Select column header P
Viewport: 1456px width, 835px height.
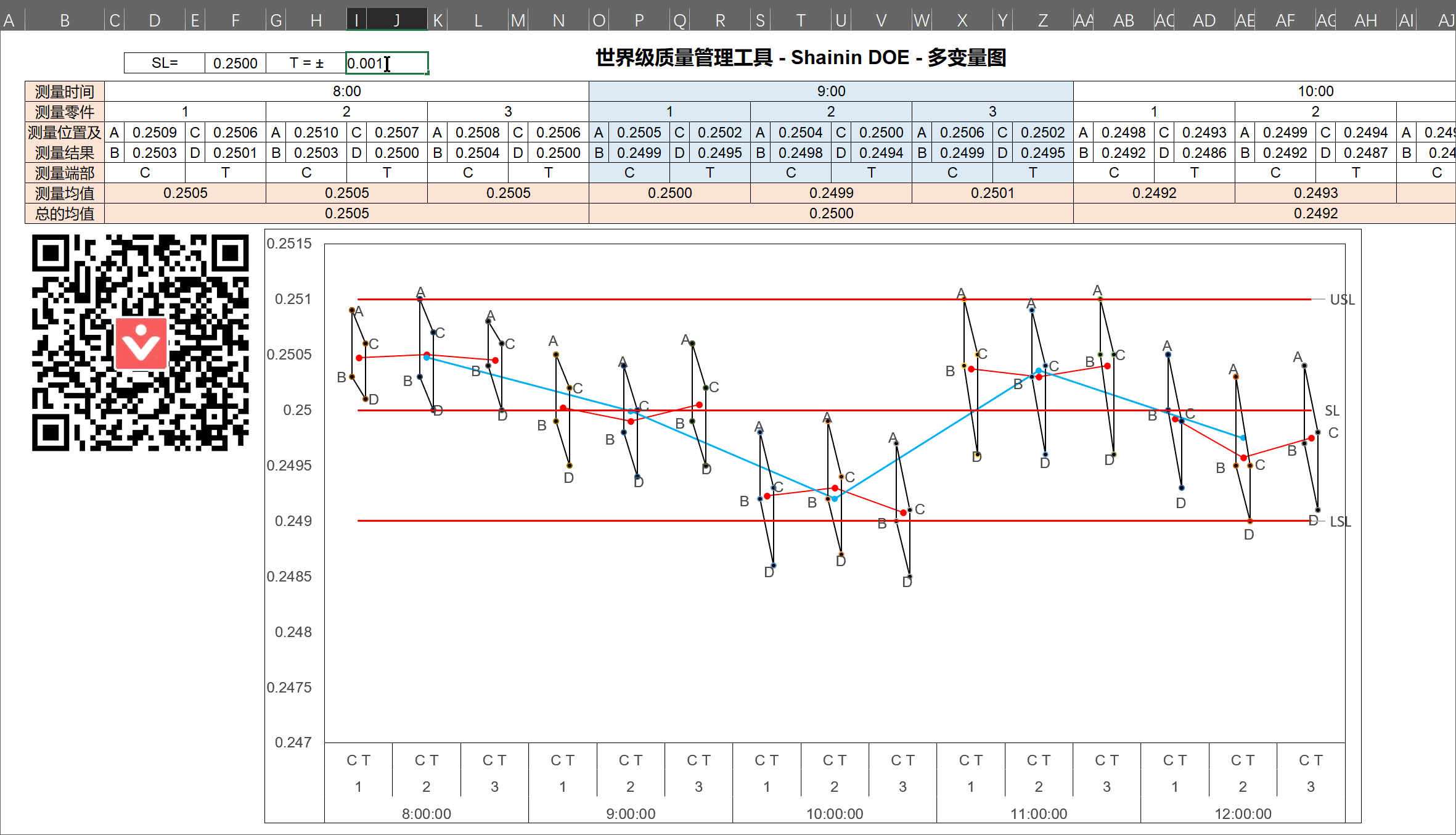pos(639,20)
